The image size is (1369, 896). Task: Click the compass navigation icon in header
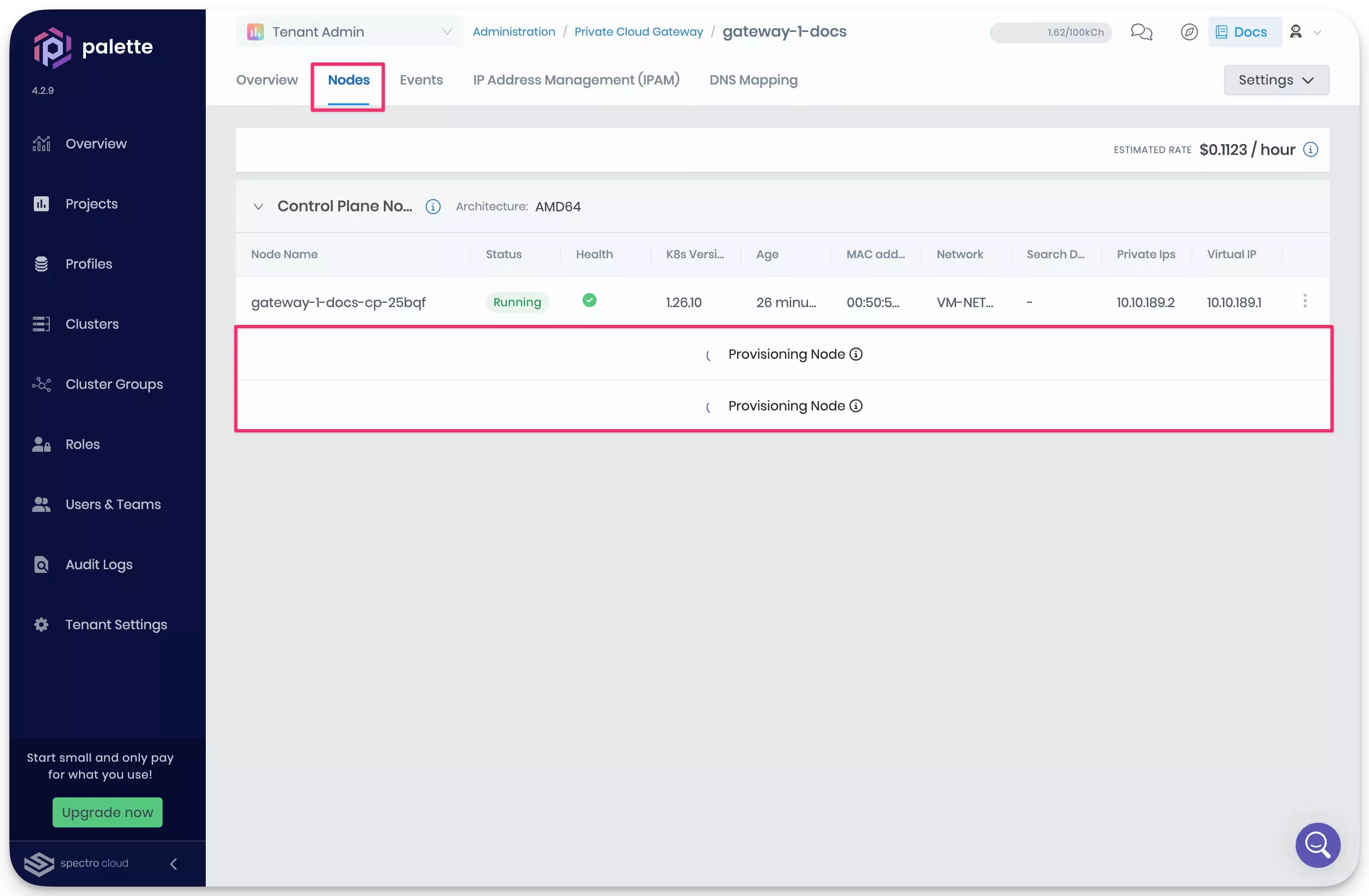1189,32
